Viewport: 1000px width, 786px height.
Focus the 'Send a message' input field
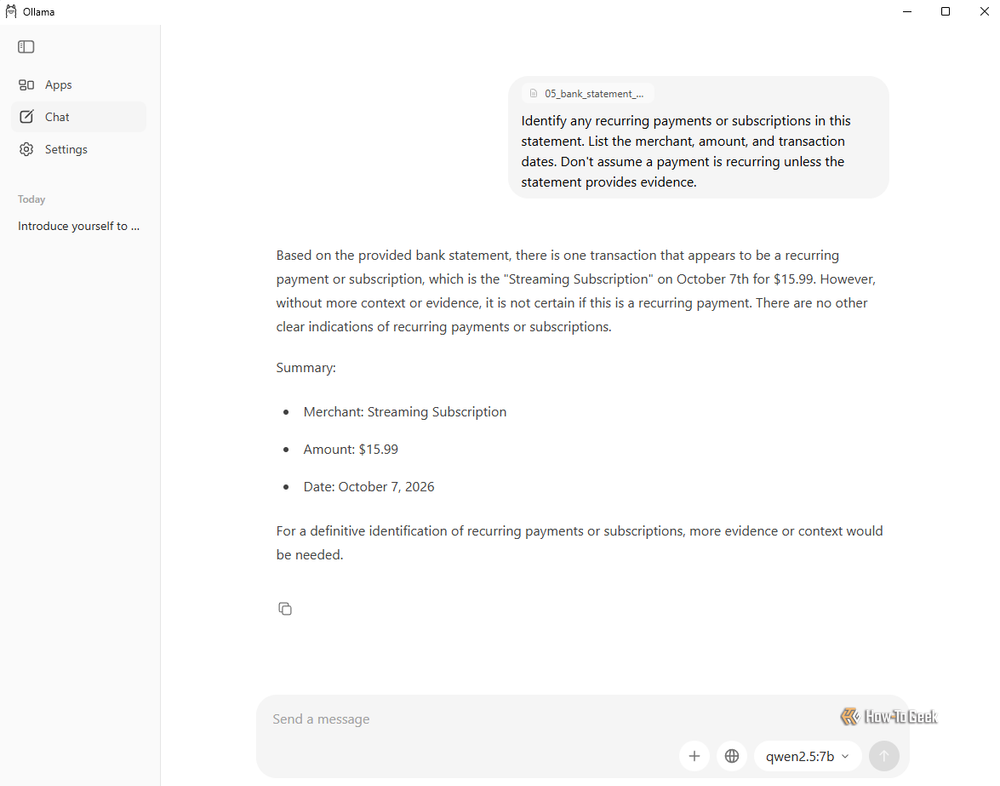coord(548,719)
